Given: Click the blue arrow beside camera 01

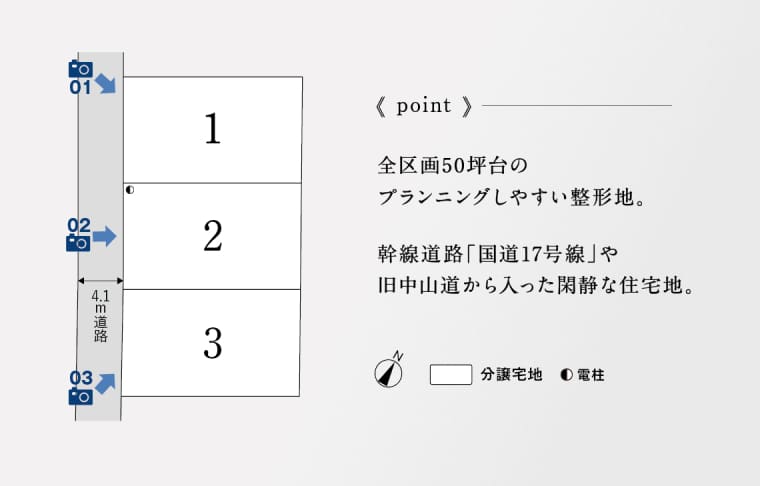Looking at the screenshot, I should pos(106,83).
